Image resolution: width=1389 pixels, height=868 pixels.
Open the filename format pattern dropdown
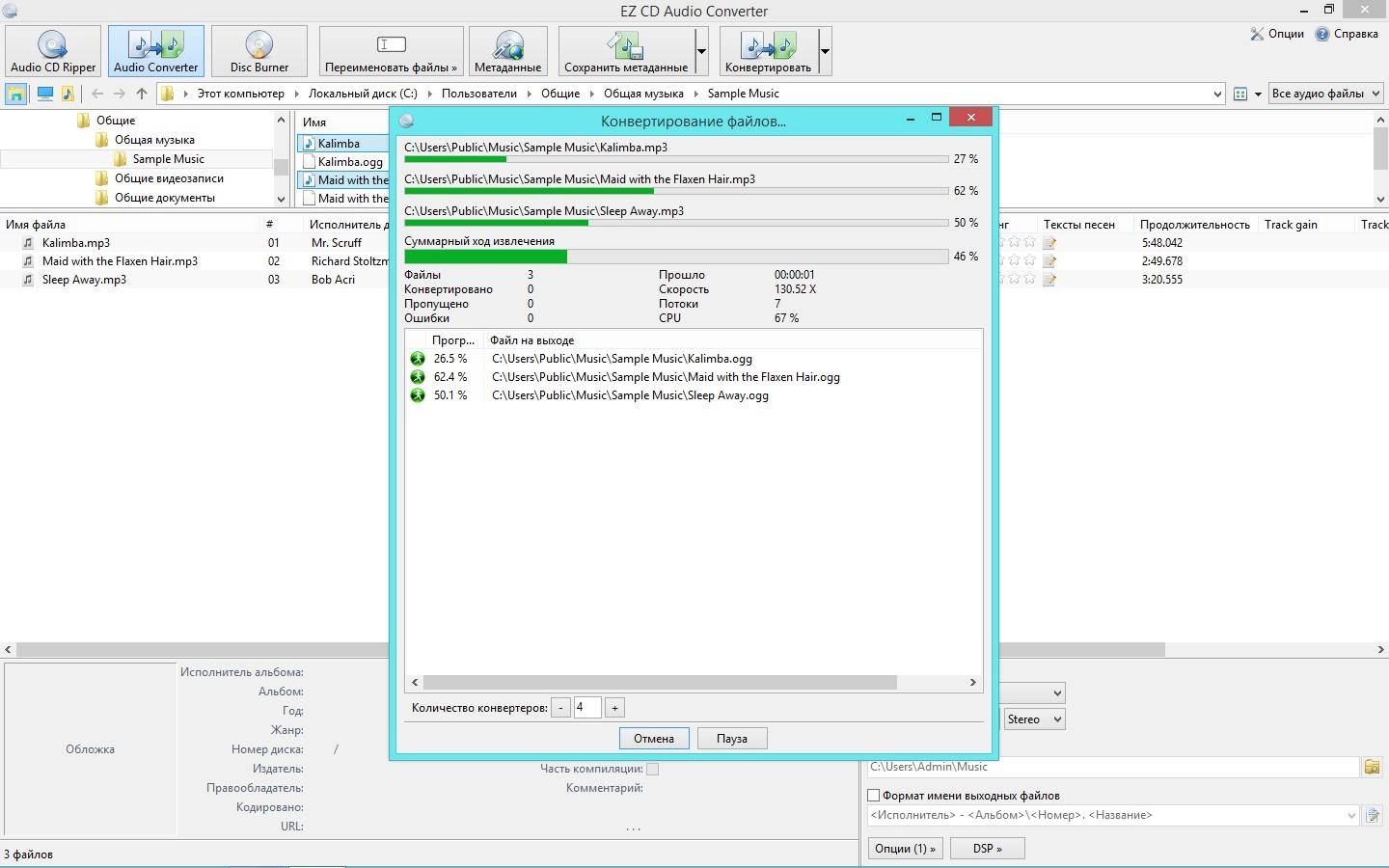click(x=1351, y=816)
